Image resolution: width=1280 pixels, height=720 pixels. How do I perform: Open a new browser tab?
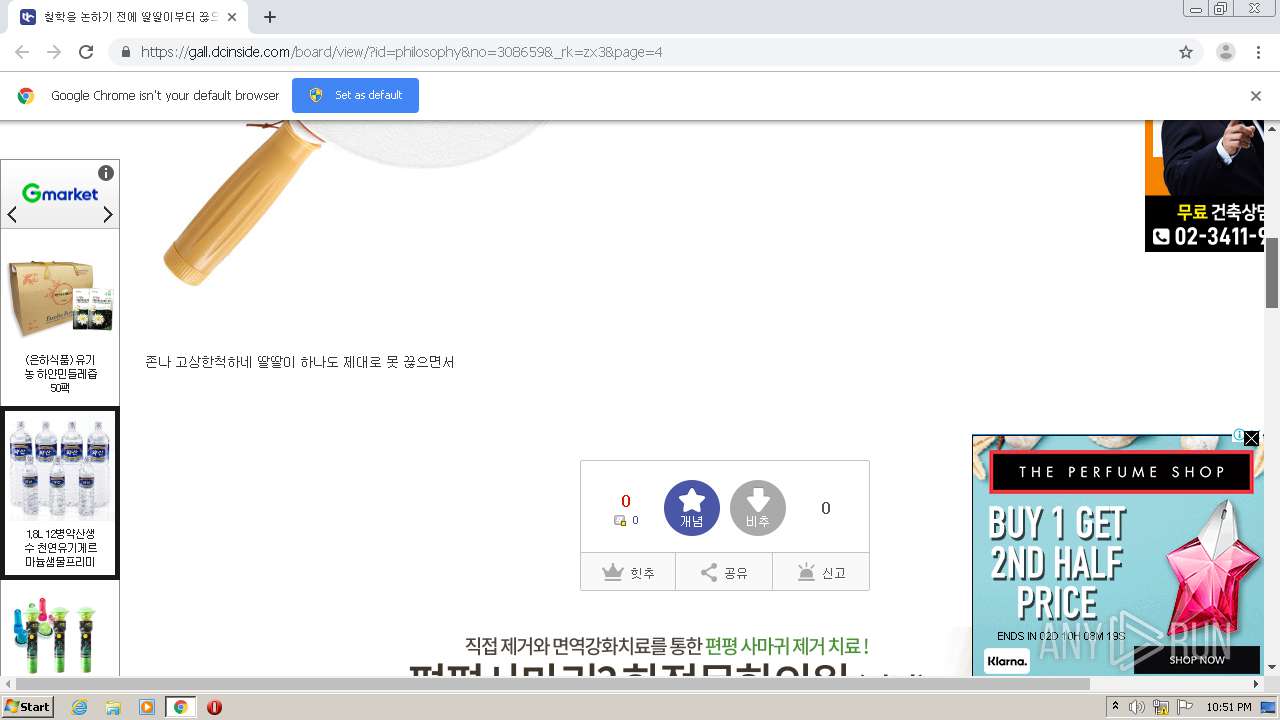[269, 17]
